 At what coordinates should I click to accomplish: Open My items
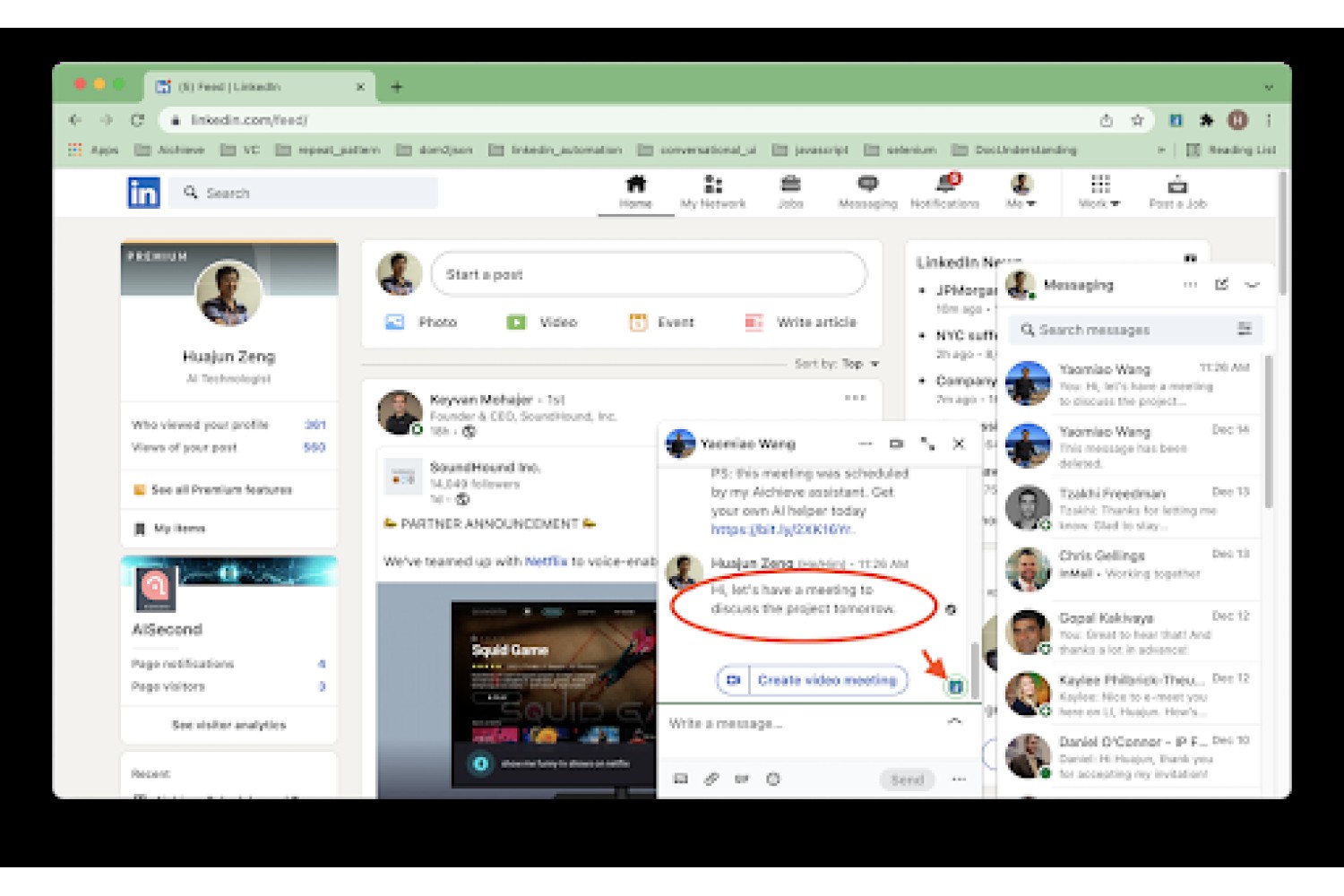click(x=170, y=529)
